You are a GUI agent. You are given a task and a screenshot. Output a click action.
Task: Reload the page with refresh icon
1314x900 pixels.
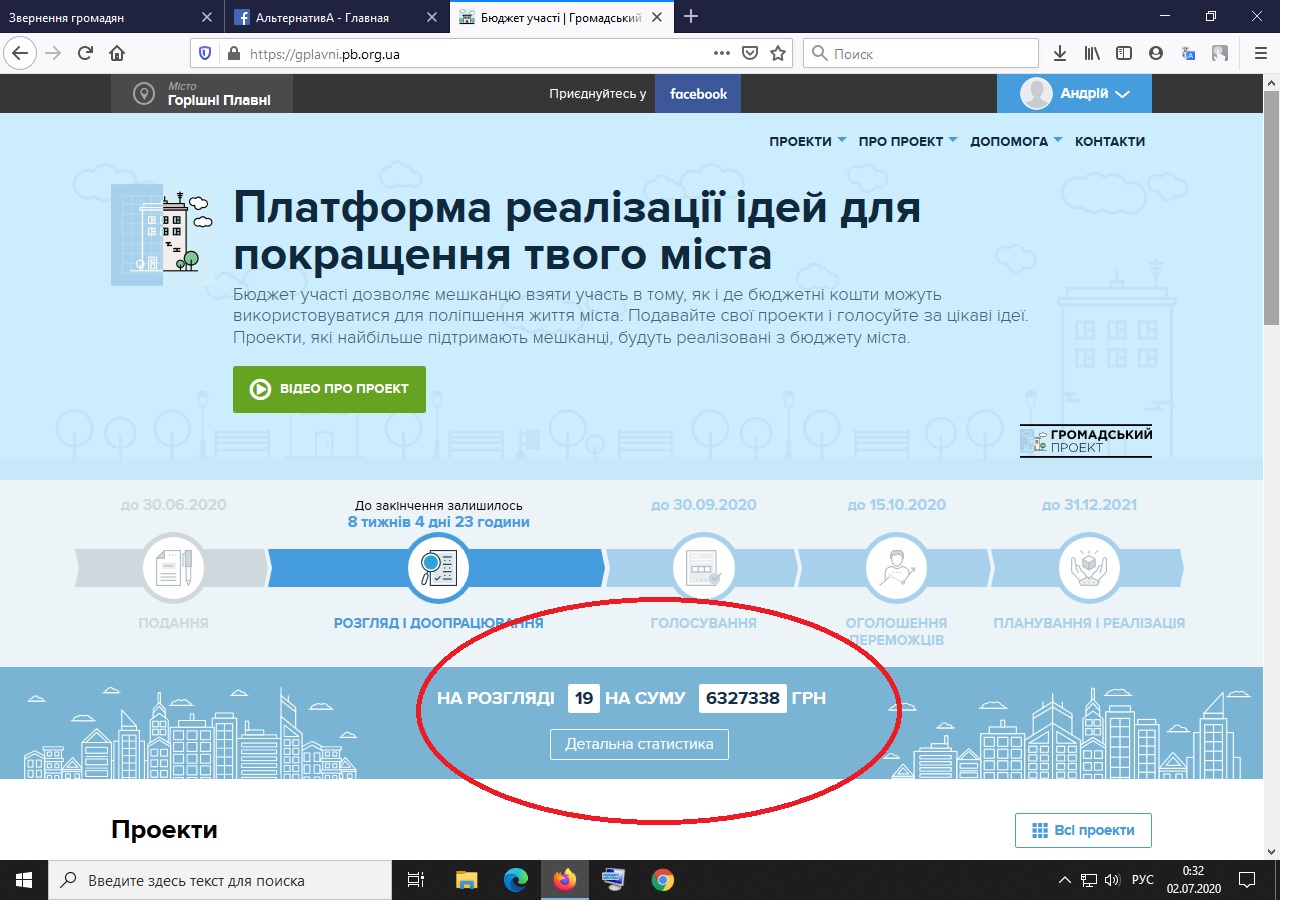coord(85,54)
